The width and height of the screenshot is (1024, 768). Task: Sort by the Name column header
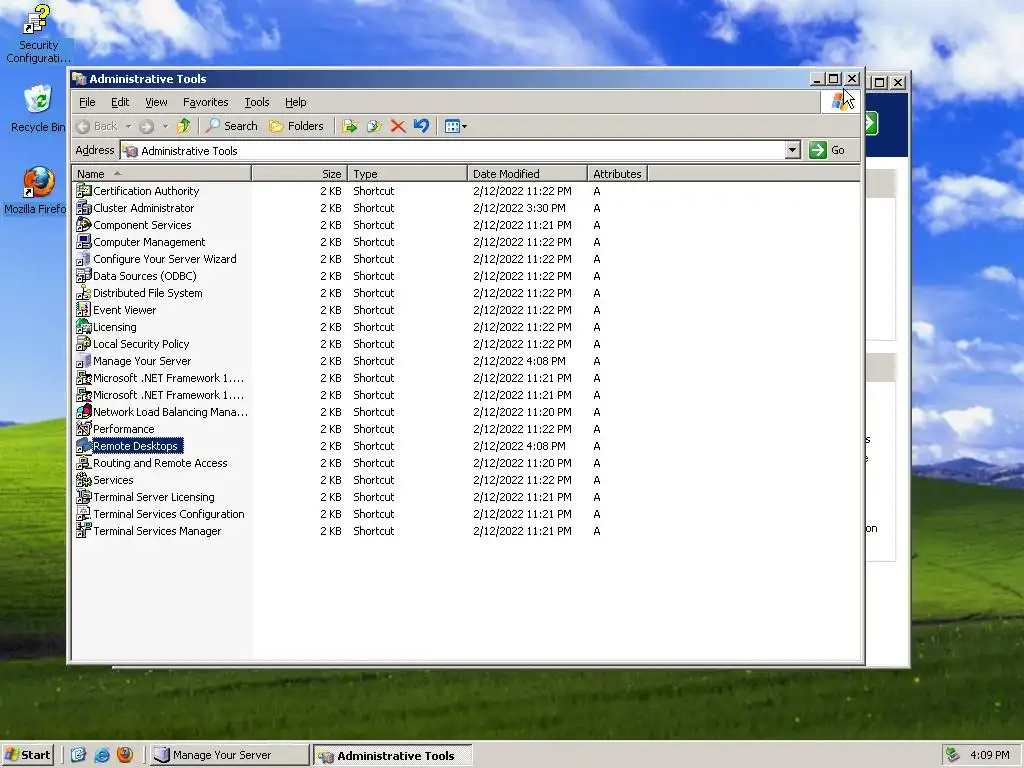pos(161,174)
